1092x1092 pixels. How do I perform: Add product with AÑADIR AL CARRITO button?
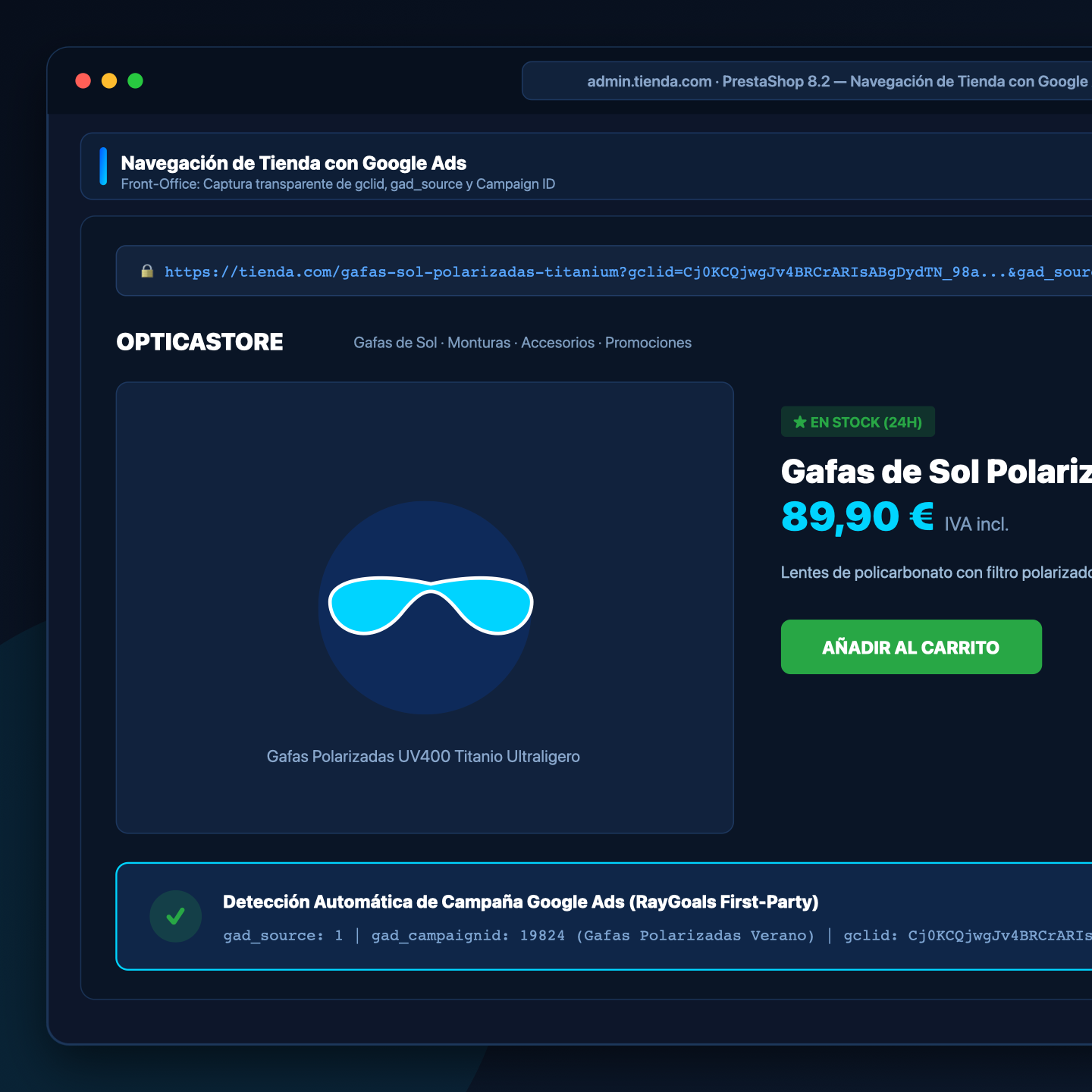[x=912, y=647]
